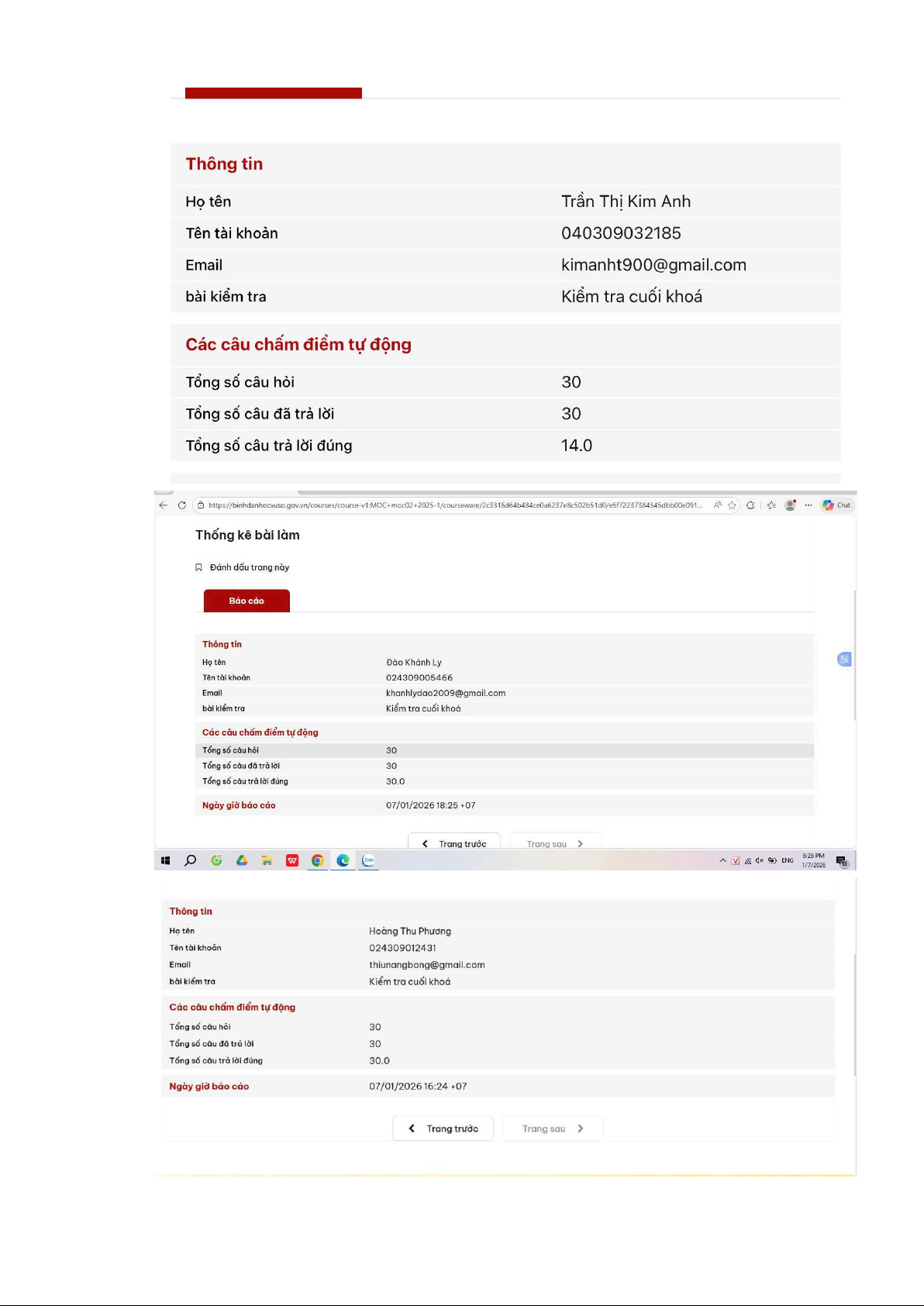
Task: Open WPS Office from the taskbar
Action: click(x=292, y=860)
